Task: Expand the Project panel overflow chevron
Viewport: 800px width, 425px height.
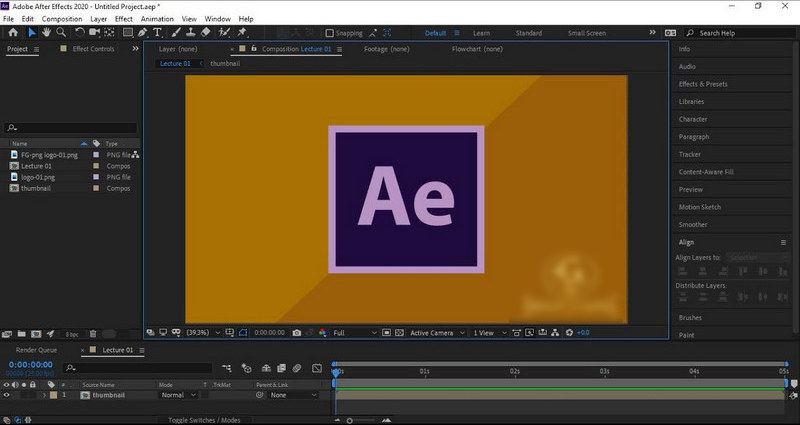Action: [x=135, y=48]
